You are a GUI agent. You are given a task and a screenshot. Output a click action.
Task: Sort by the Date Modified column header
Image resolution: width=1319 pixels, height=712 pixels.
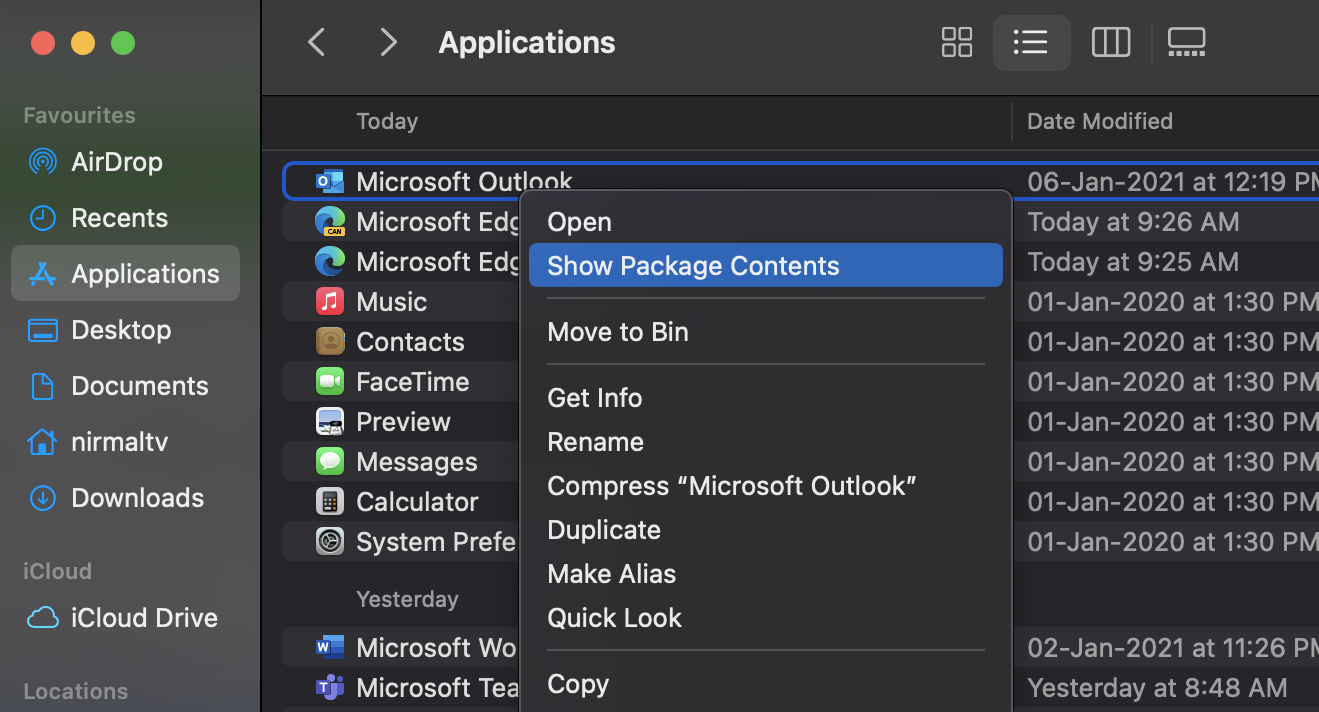pyautogui.click(x=1099, y=121)
